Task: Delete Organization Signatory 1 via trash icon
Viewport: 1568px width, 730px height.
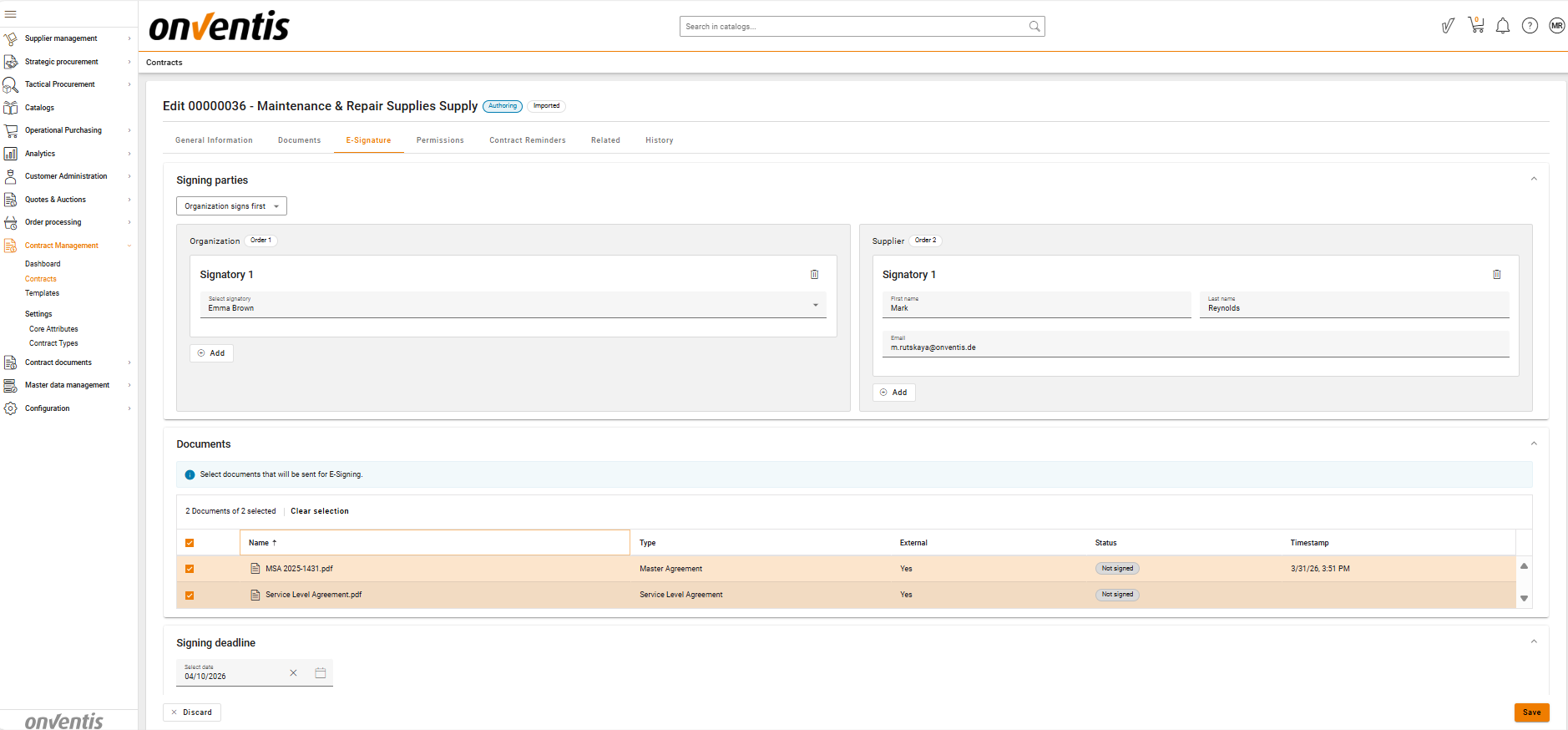Action: click(x=814, y=275)
